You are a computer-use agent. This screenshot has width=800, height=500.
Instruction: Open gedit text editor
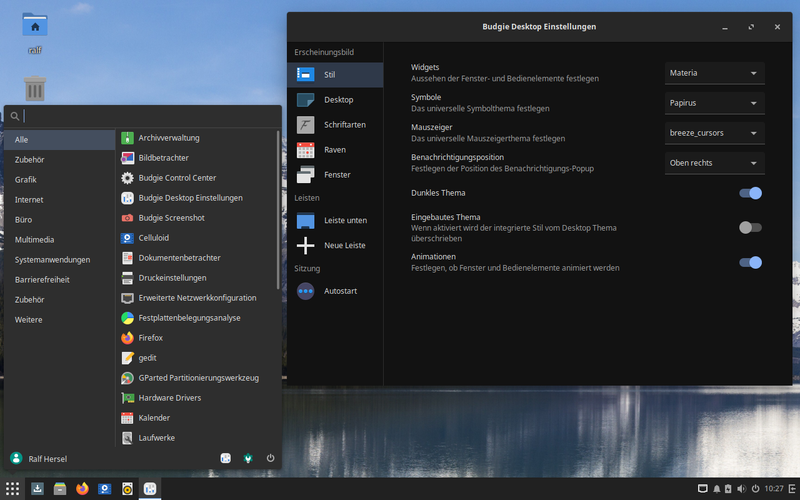(197, 358)
